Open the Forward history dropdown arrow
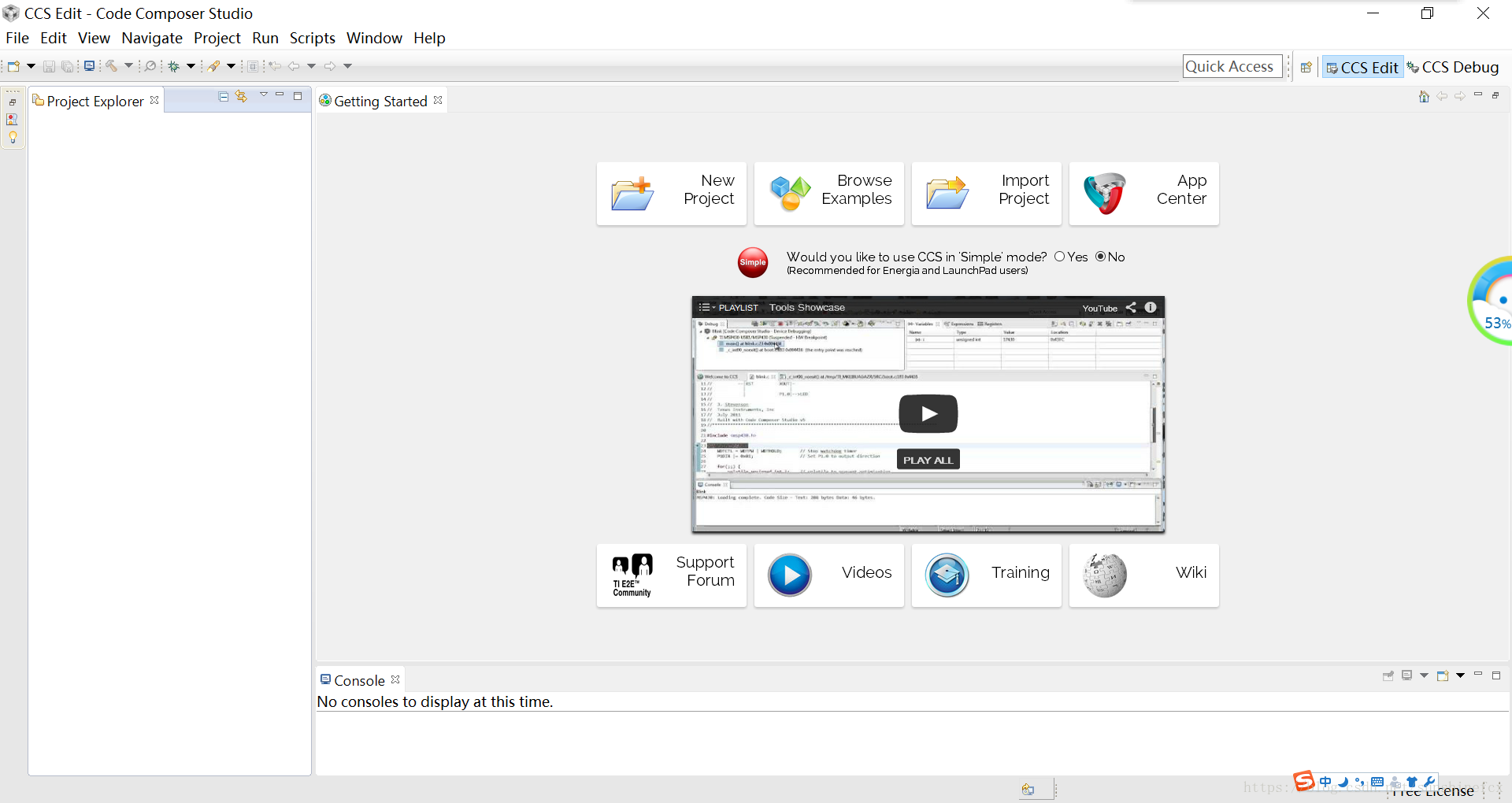This screenshot has width=1512, height=803. click(x=347, y=66)
